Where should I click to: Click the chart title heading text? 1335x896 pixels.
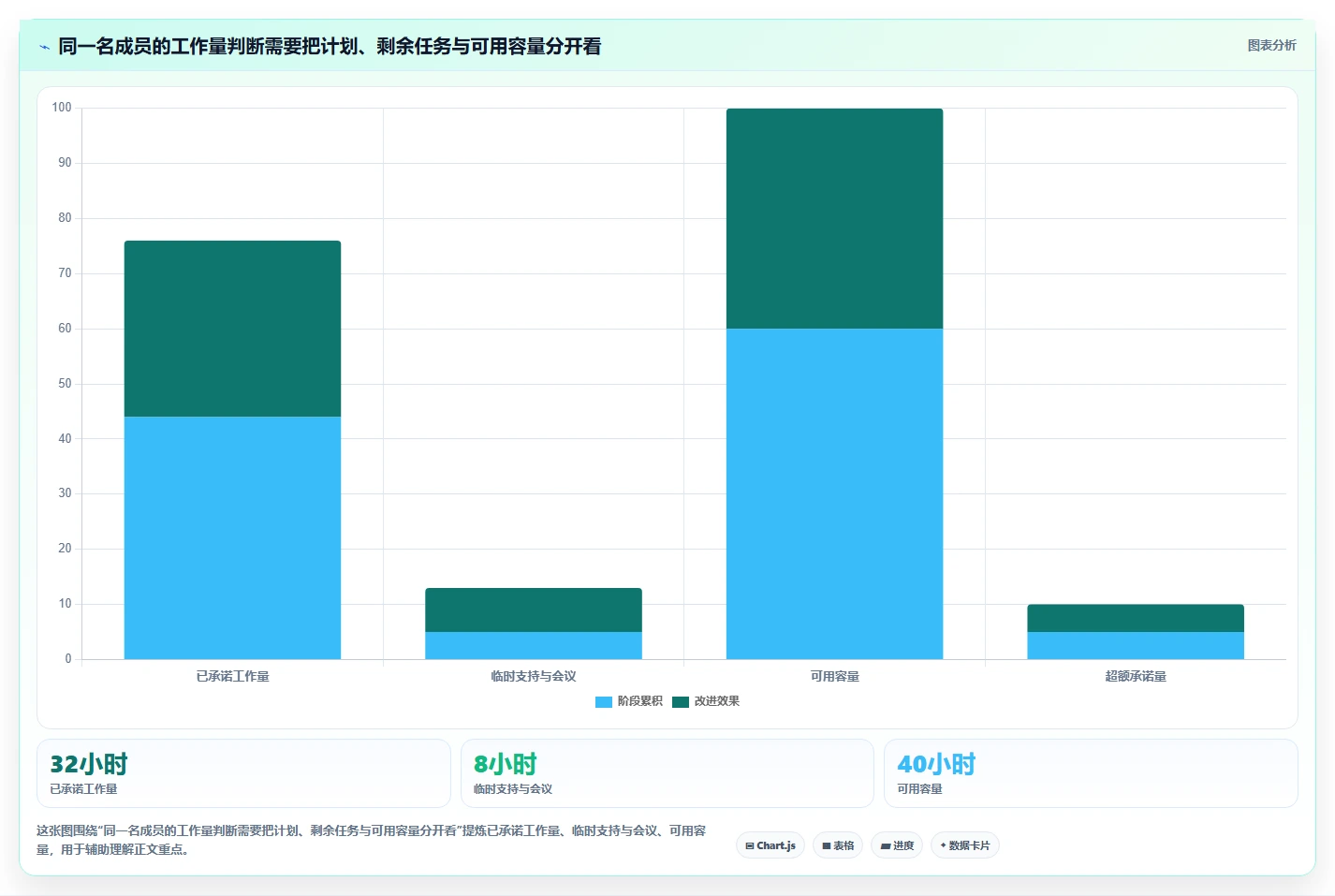[330, 46]
